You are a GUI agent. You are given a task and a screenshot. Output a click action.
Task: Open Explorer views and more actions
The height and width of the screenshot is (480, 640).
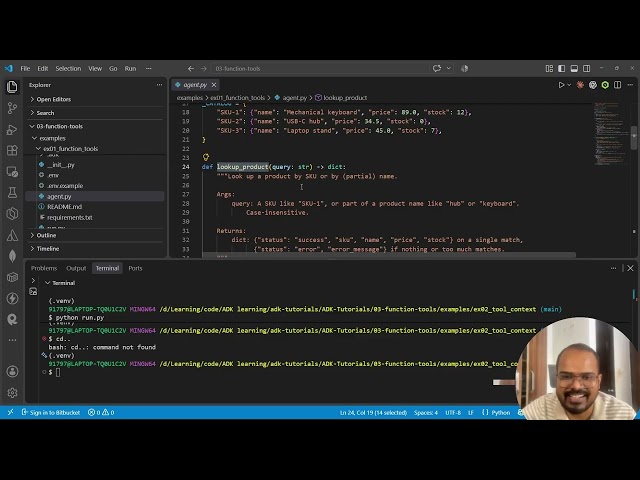(159, 85)
